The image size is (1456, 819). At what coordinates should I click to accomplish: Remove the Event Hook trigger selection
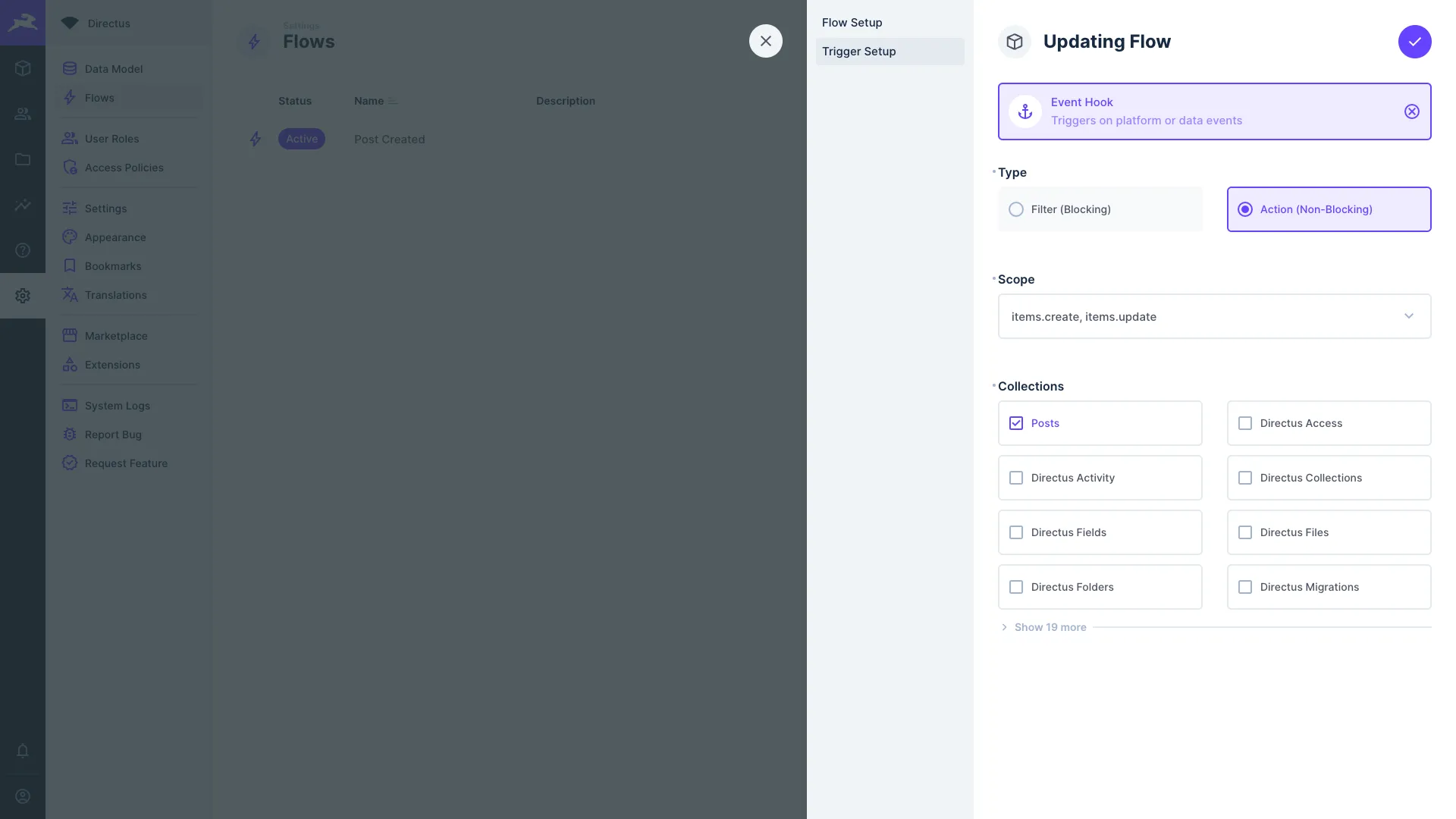coord(1411,111)
